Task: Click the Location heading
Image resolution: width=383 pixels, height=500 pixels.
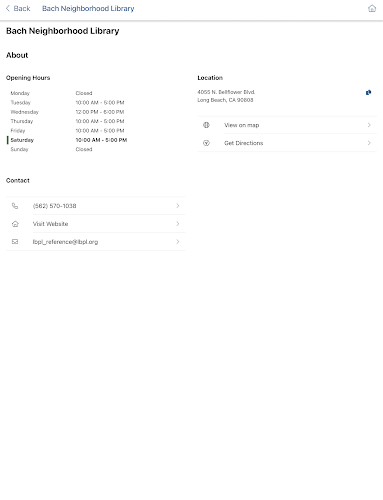Action: pyautogui.click(x=210, y=78)
